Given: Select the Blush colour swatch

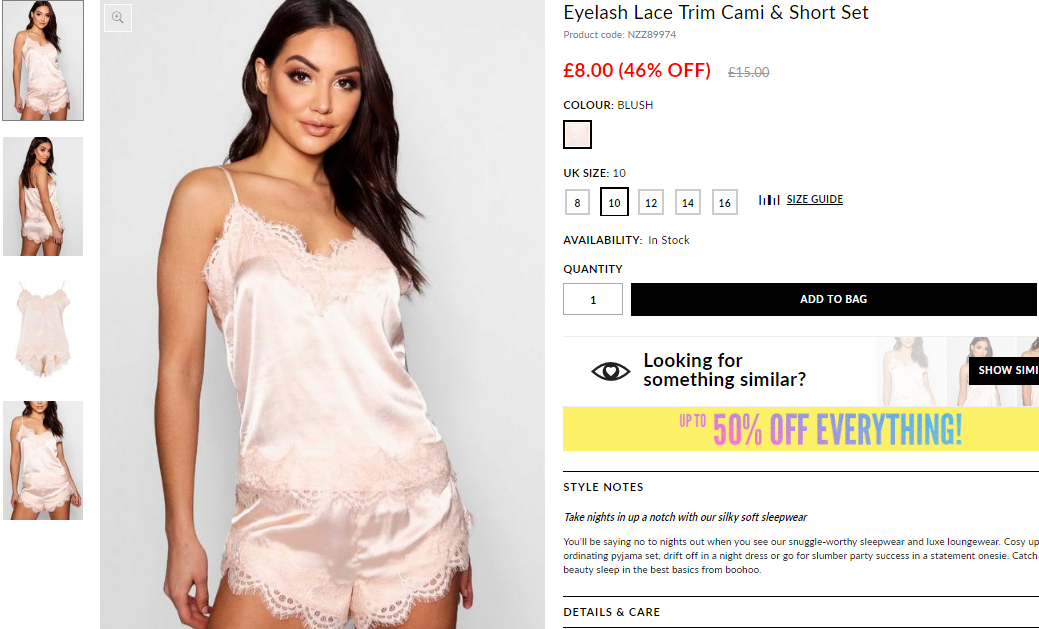Looking at the screenshot, I should tap(577, 135).
